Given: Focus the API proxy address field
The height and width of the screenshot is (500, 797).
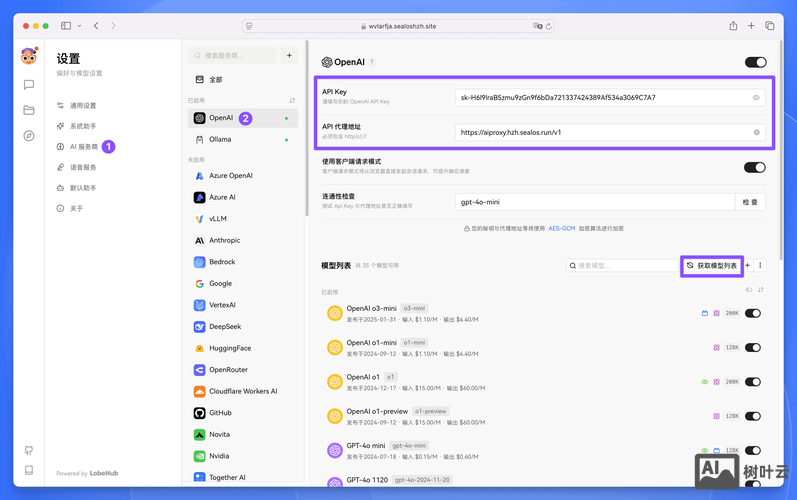Looking at the screenshot, I should [x=610, y=133].
